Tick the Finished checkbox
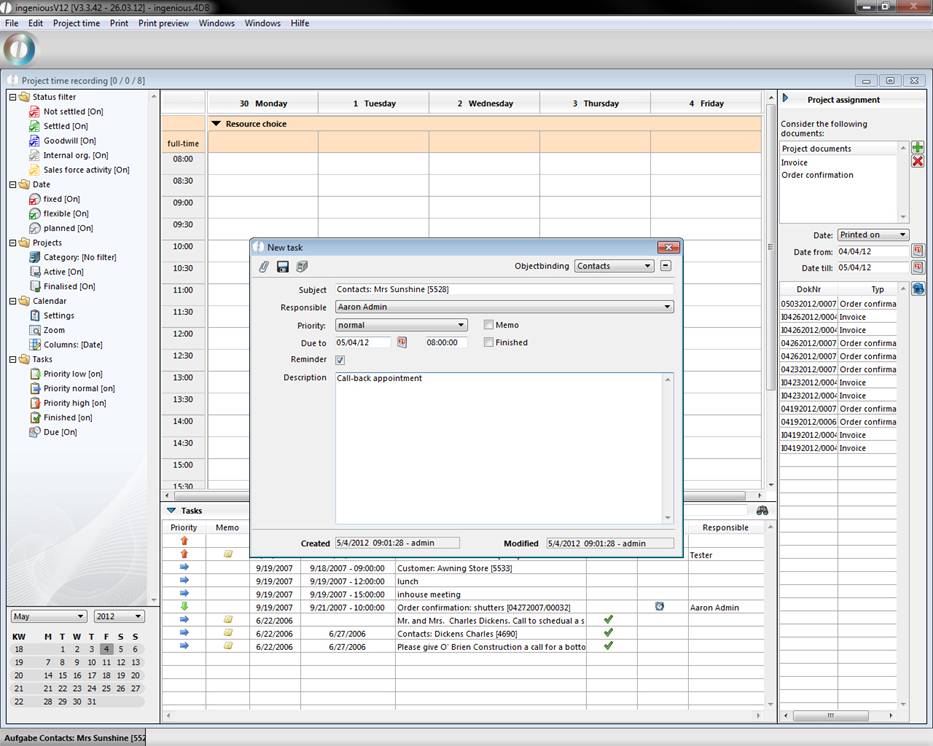This screenshot has width=933, height=746. (488, 342)
